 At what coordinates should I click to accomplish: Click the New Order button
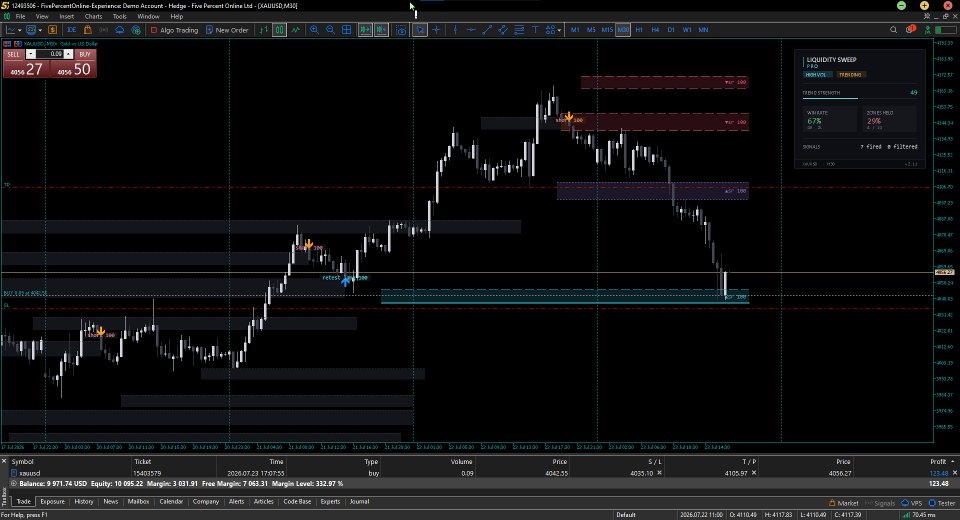[227, 29]
